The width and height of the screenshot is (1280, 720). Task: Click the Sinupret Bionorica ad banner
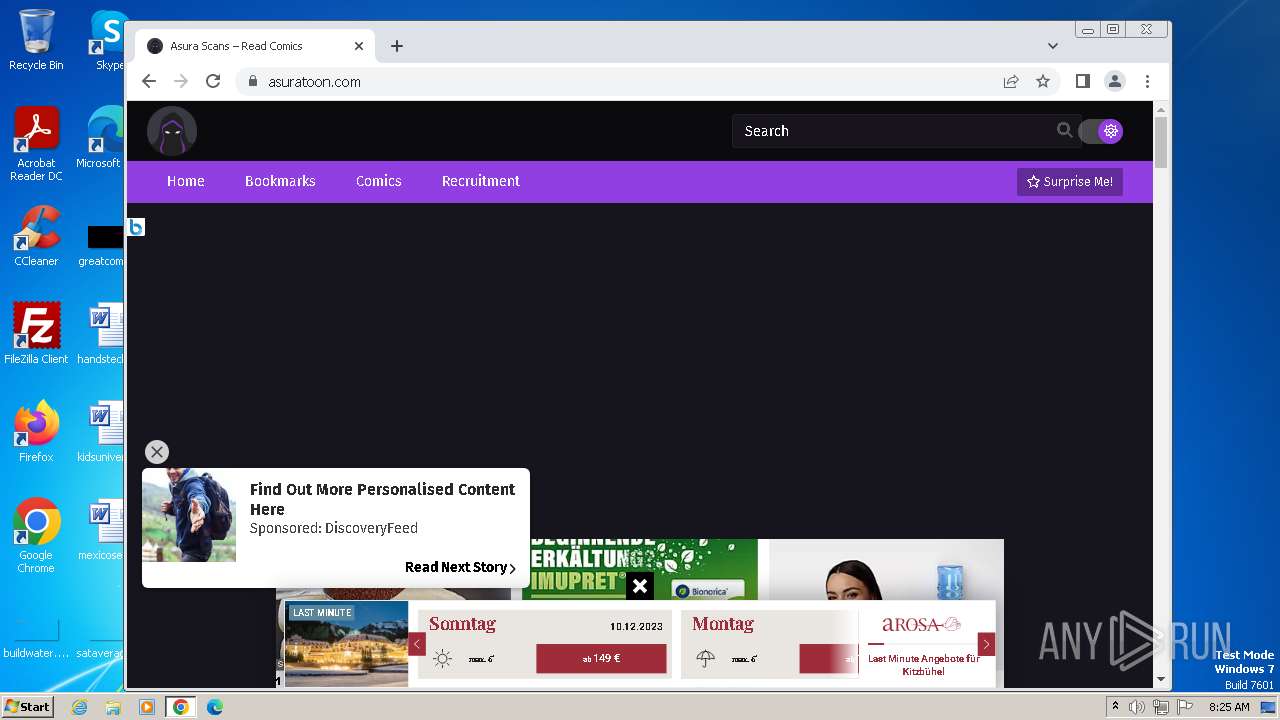point(640,569)
